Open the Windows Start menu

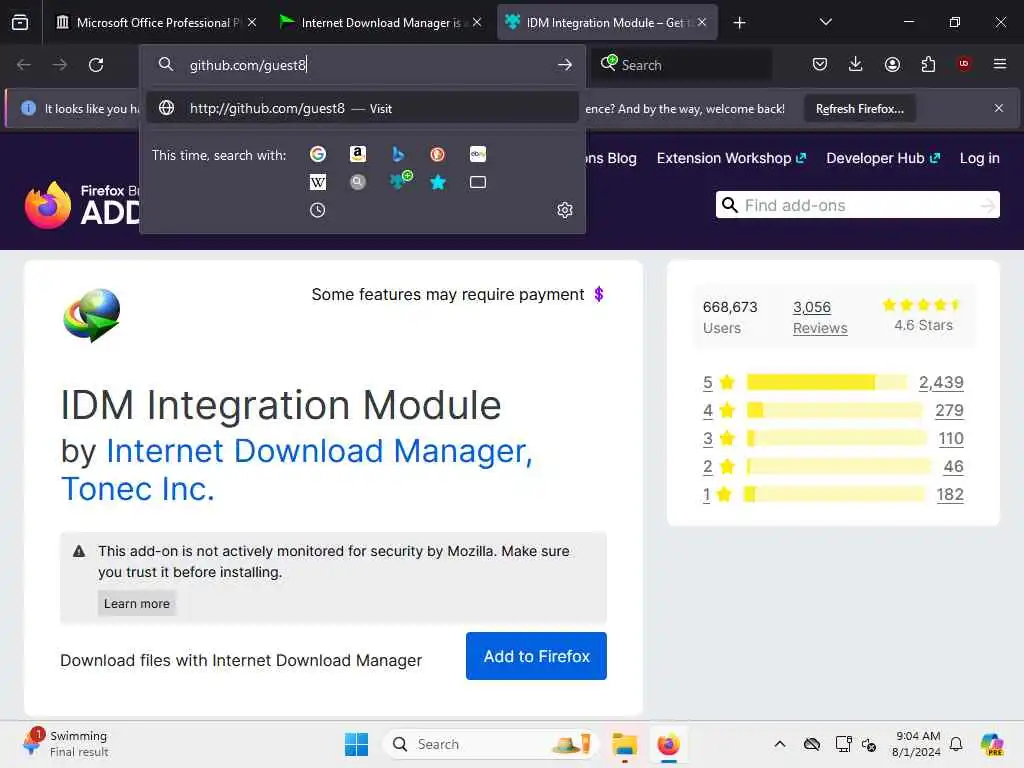pos(357,744)
